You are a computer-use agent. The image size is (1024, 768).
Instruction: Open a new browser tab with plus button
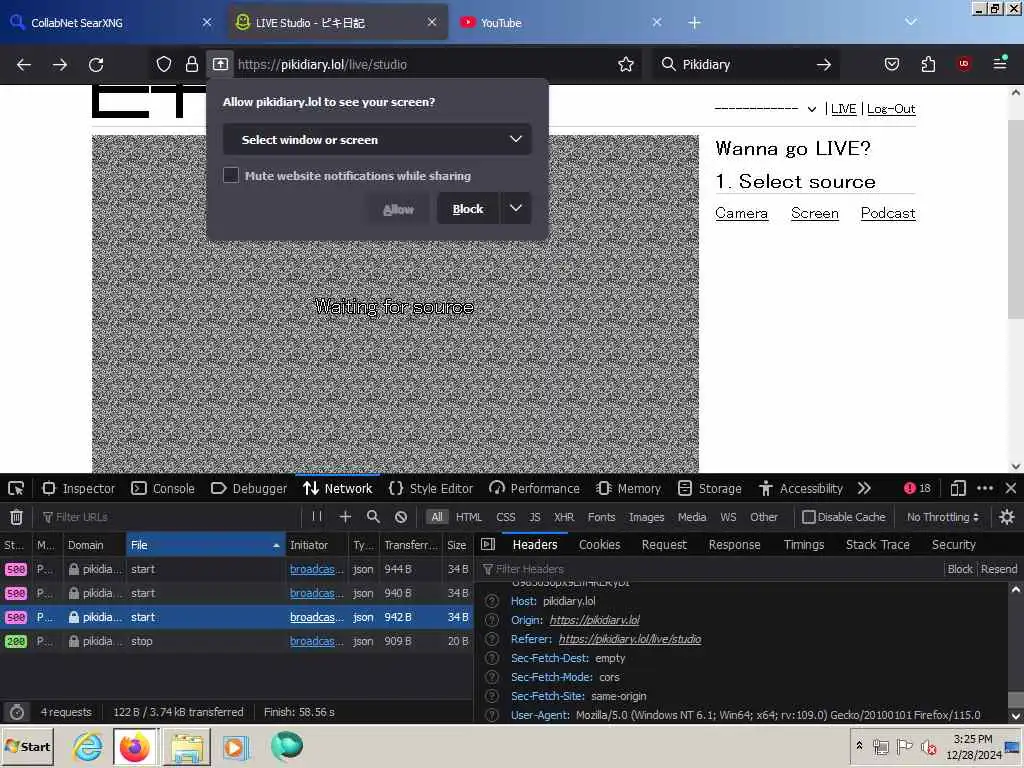pos(694,23)
